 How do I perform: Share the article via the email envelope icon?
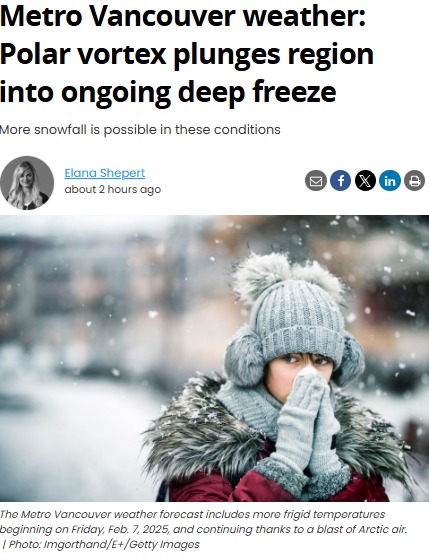point(316,181)
